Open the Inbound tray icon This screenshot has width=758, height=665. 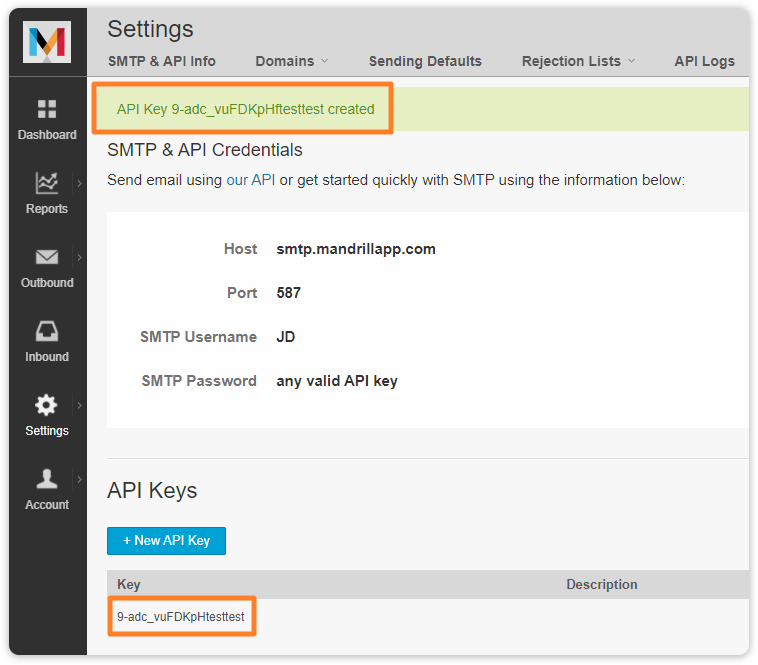tap(47, 331)
